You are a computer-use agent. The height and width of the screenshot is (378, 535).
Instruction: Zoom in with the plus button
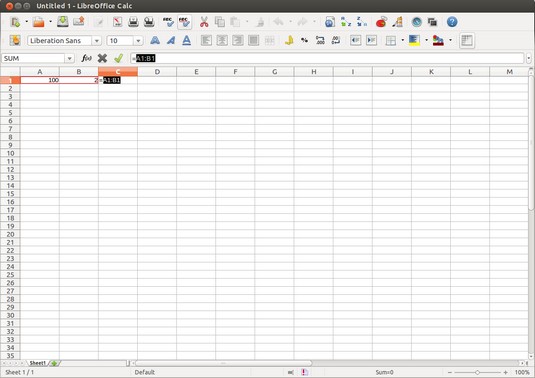(505, 373)
